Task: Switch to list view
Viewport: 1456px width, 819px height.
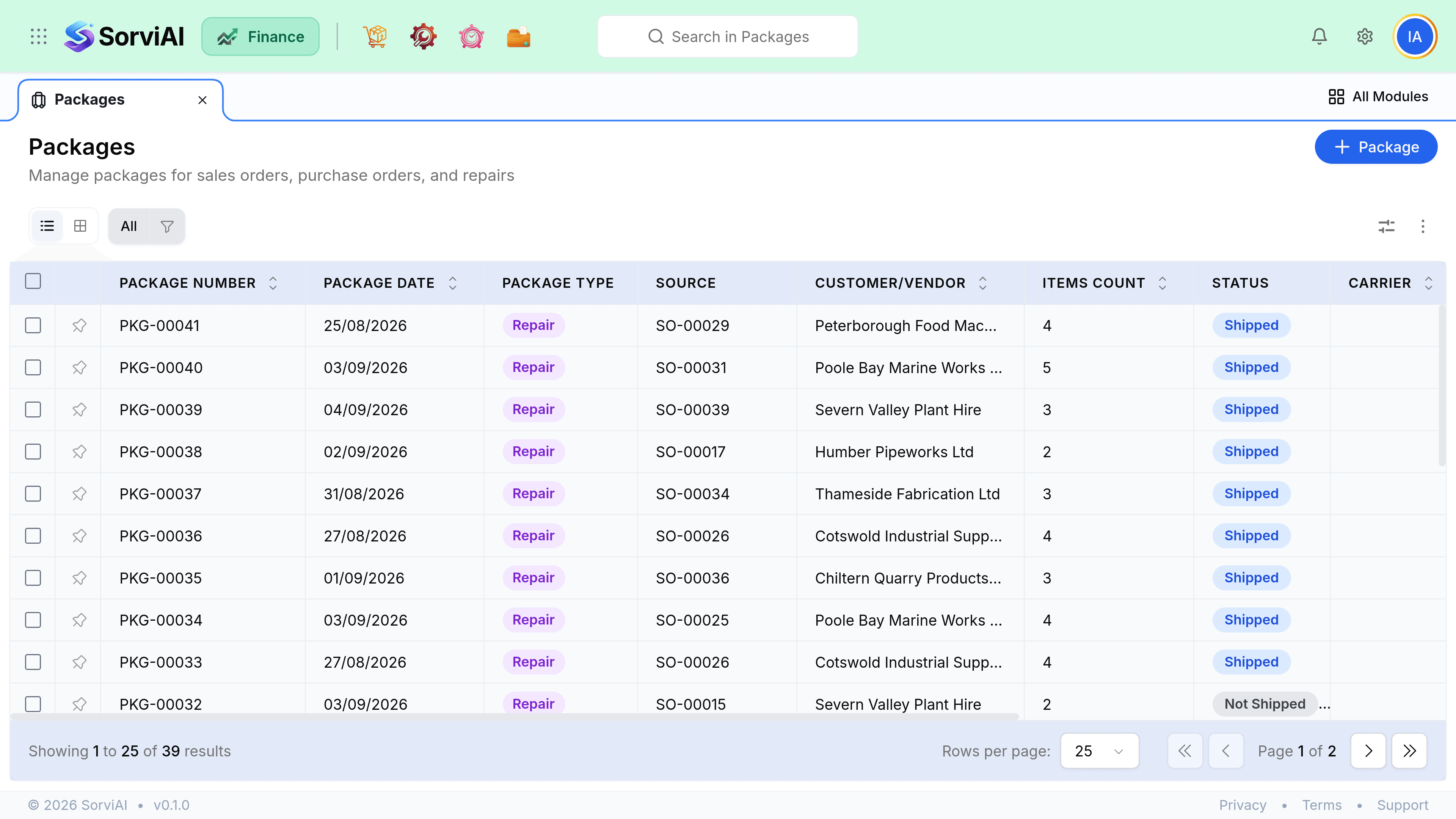Action: tap(47, 226)
